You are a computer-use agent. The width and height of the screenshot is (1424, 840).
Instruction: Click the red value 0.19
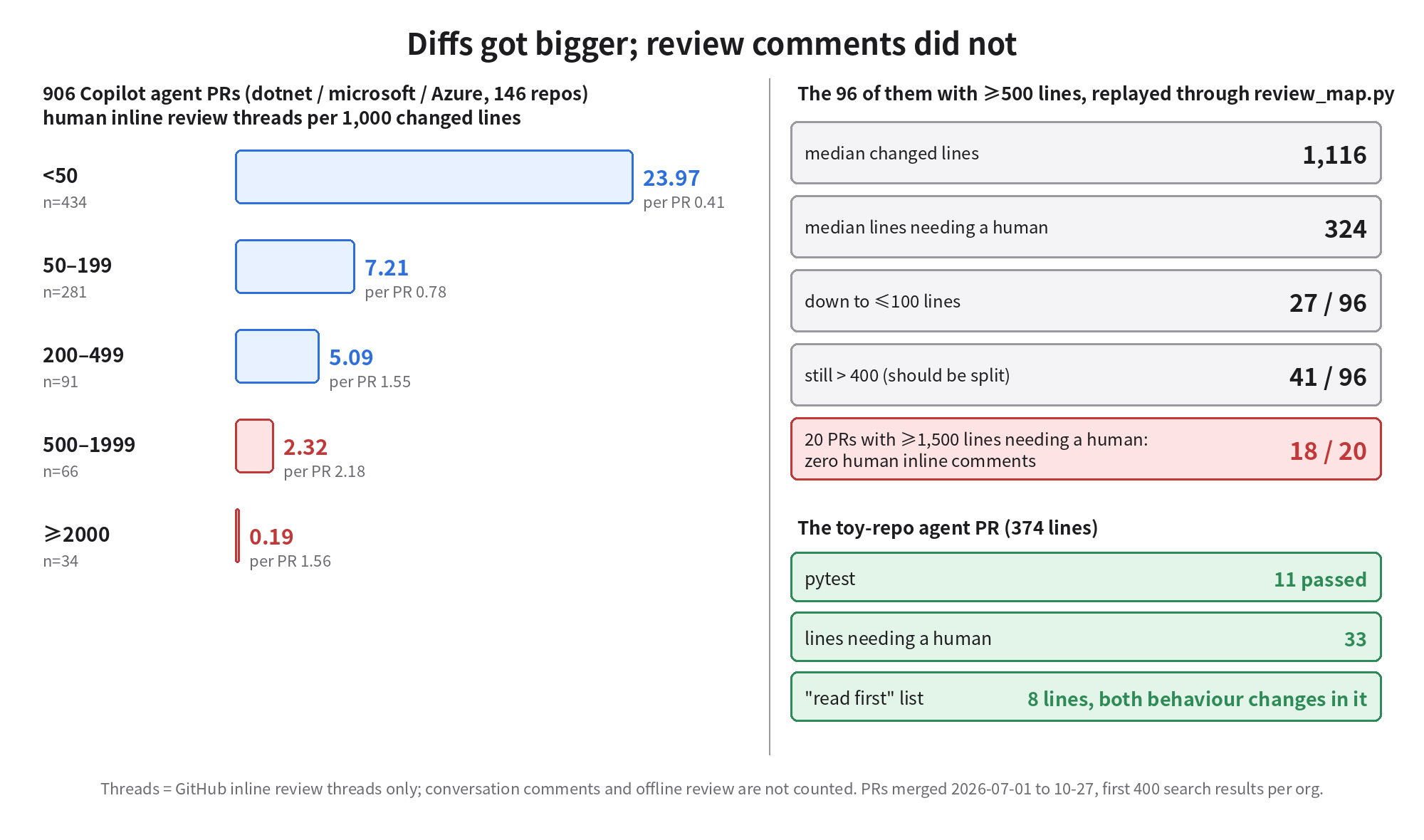(271, 537)
